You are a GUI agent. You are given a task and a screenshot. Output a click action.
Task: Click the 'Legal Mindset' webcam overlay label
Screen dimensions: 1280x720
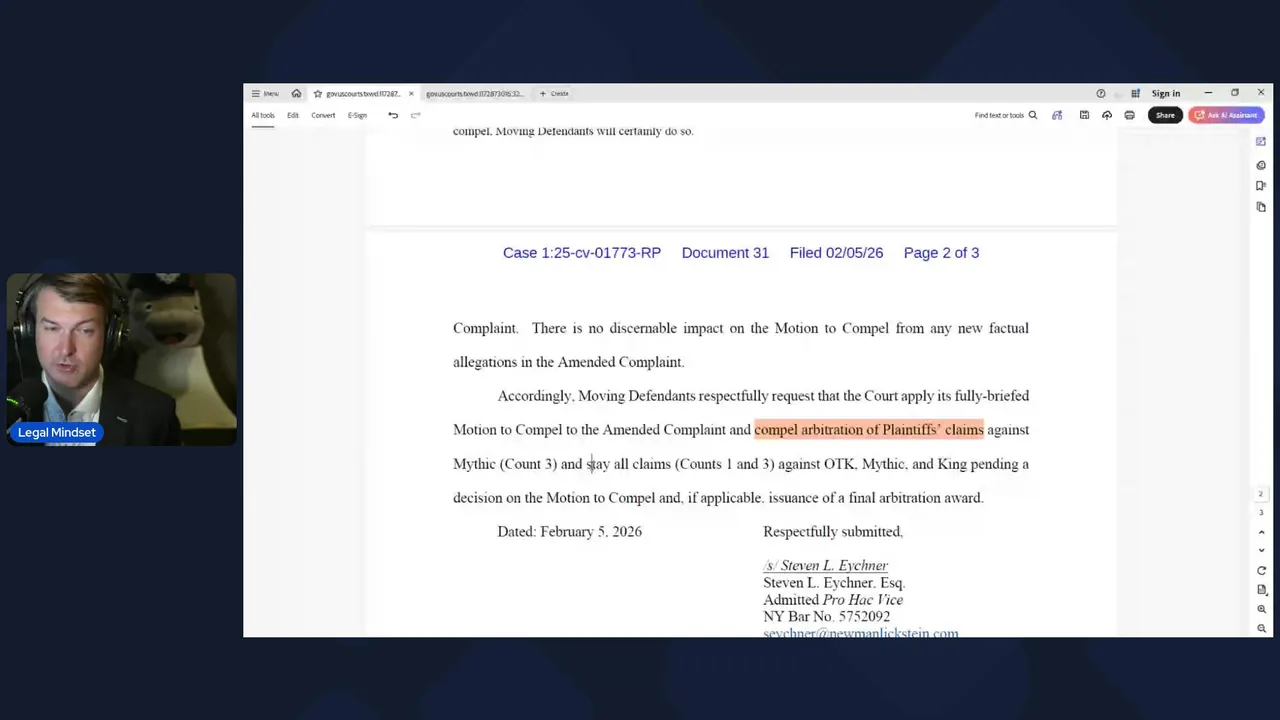[x=57, y=433]
